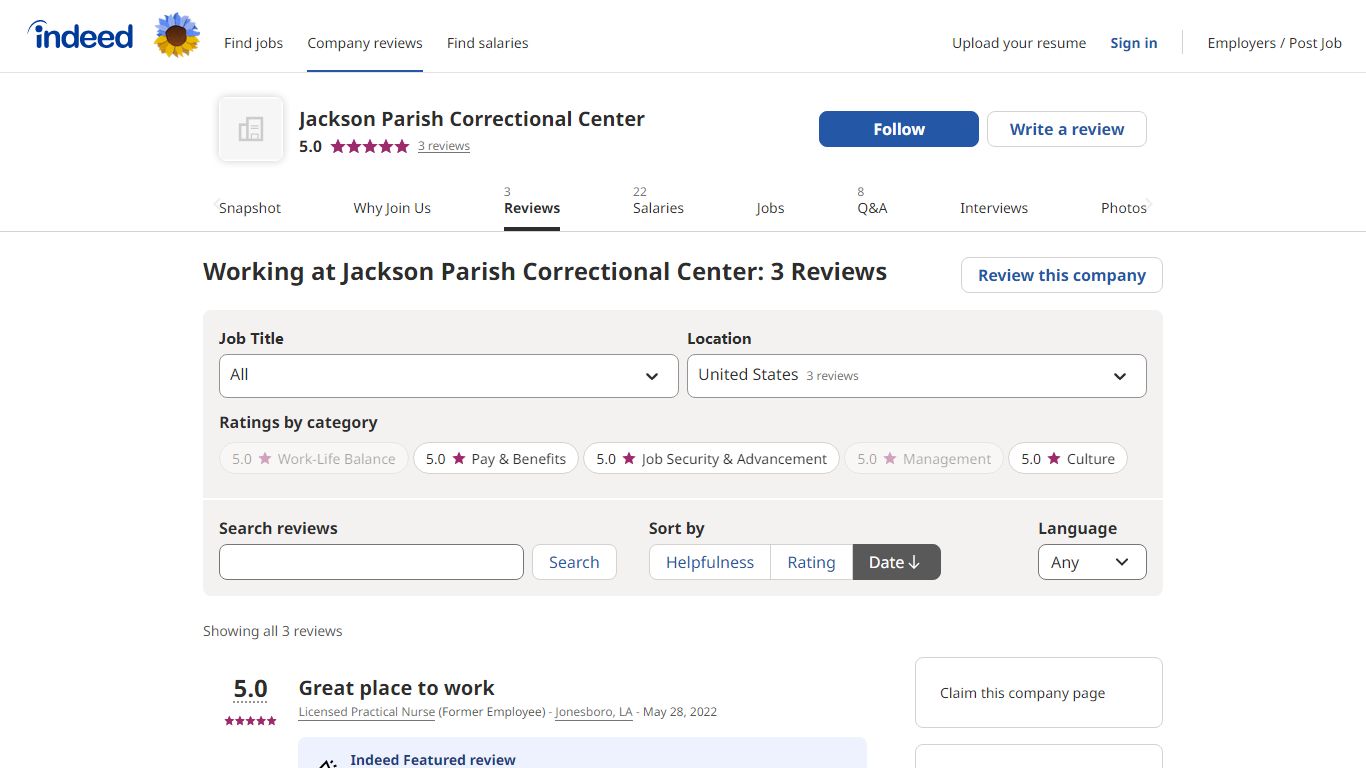Click the company name heading
The height and width of the screenshot is (768, 1366).
click(x=472, y=119)
